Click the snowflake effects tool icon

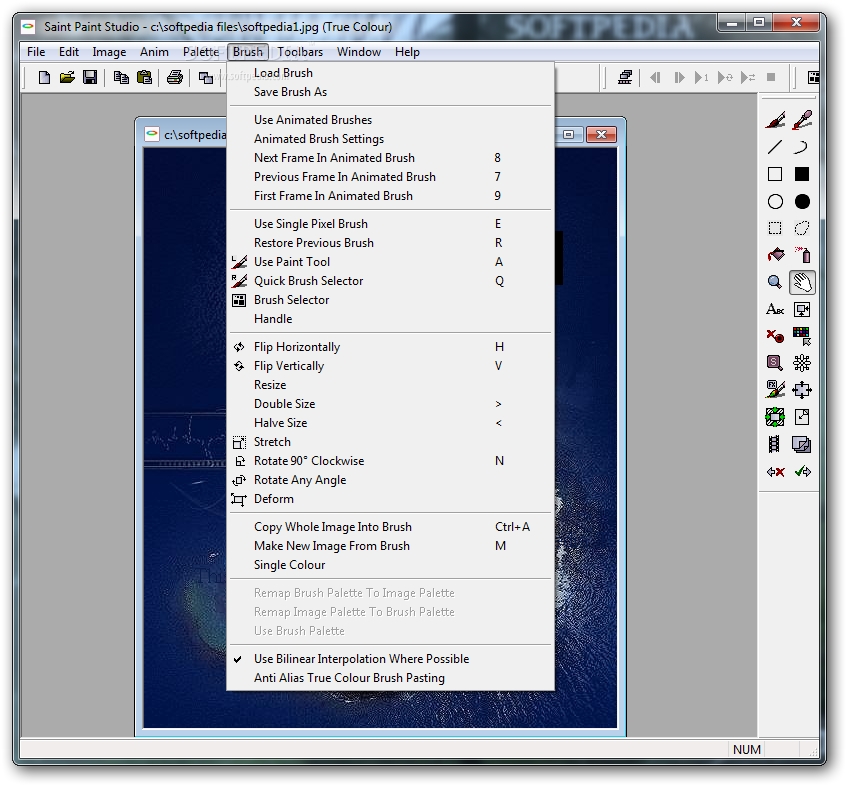click(x=802, y=363)
